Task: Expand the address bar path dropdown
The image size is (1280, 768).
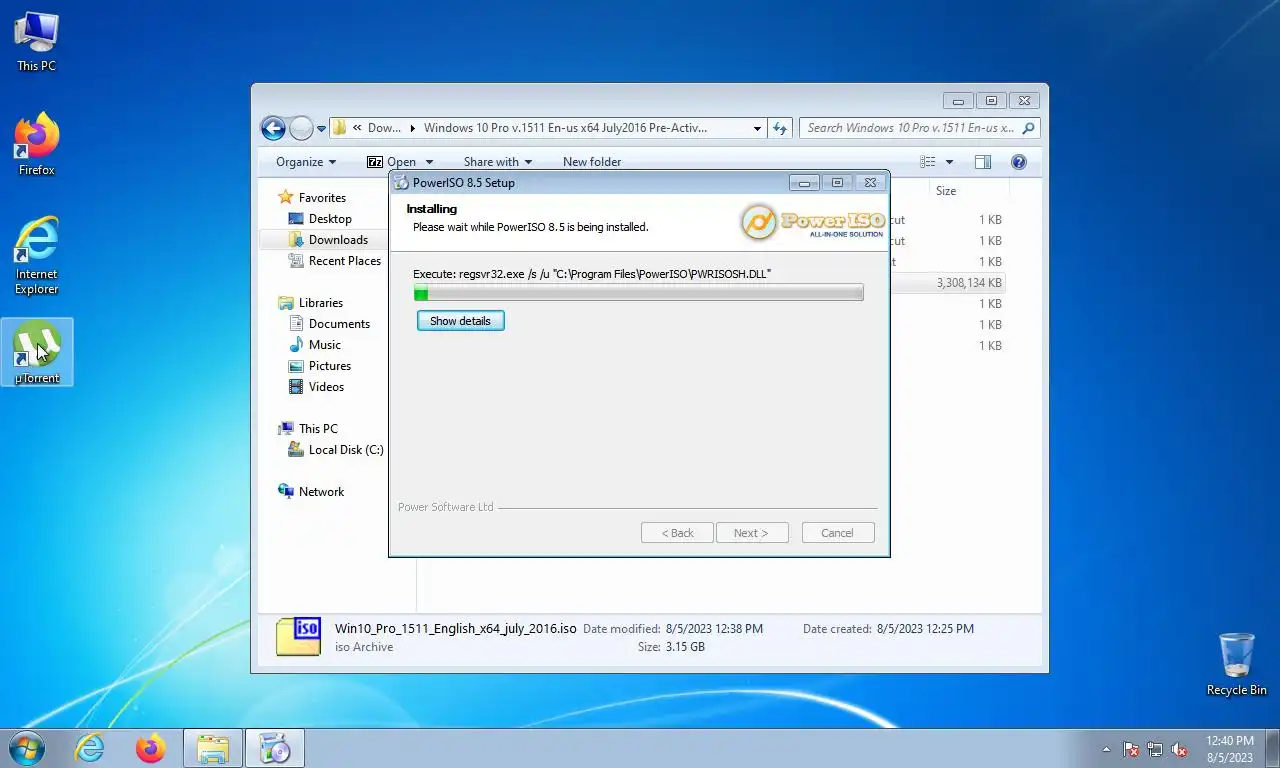Action: [x=757, y=128]
